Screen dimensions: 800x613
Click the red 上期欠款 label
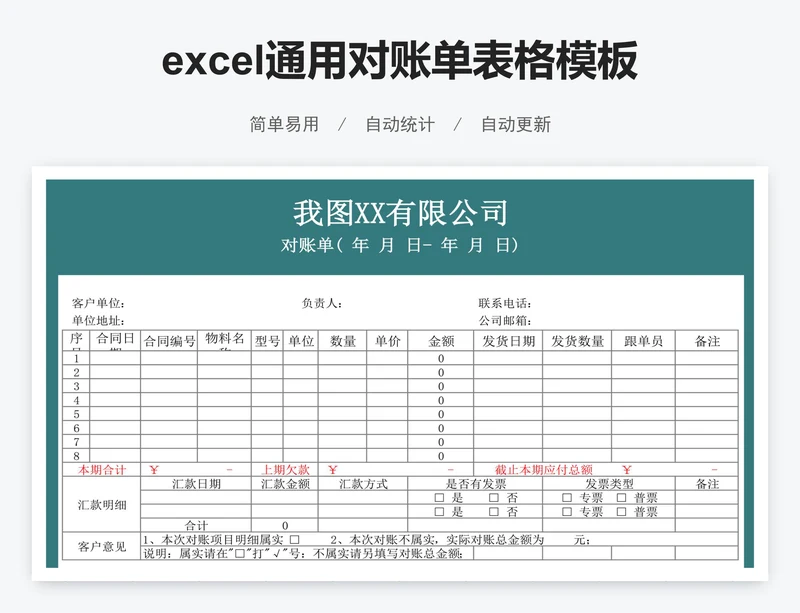(285, 470)
